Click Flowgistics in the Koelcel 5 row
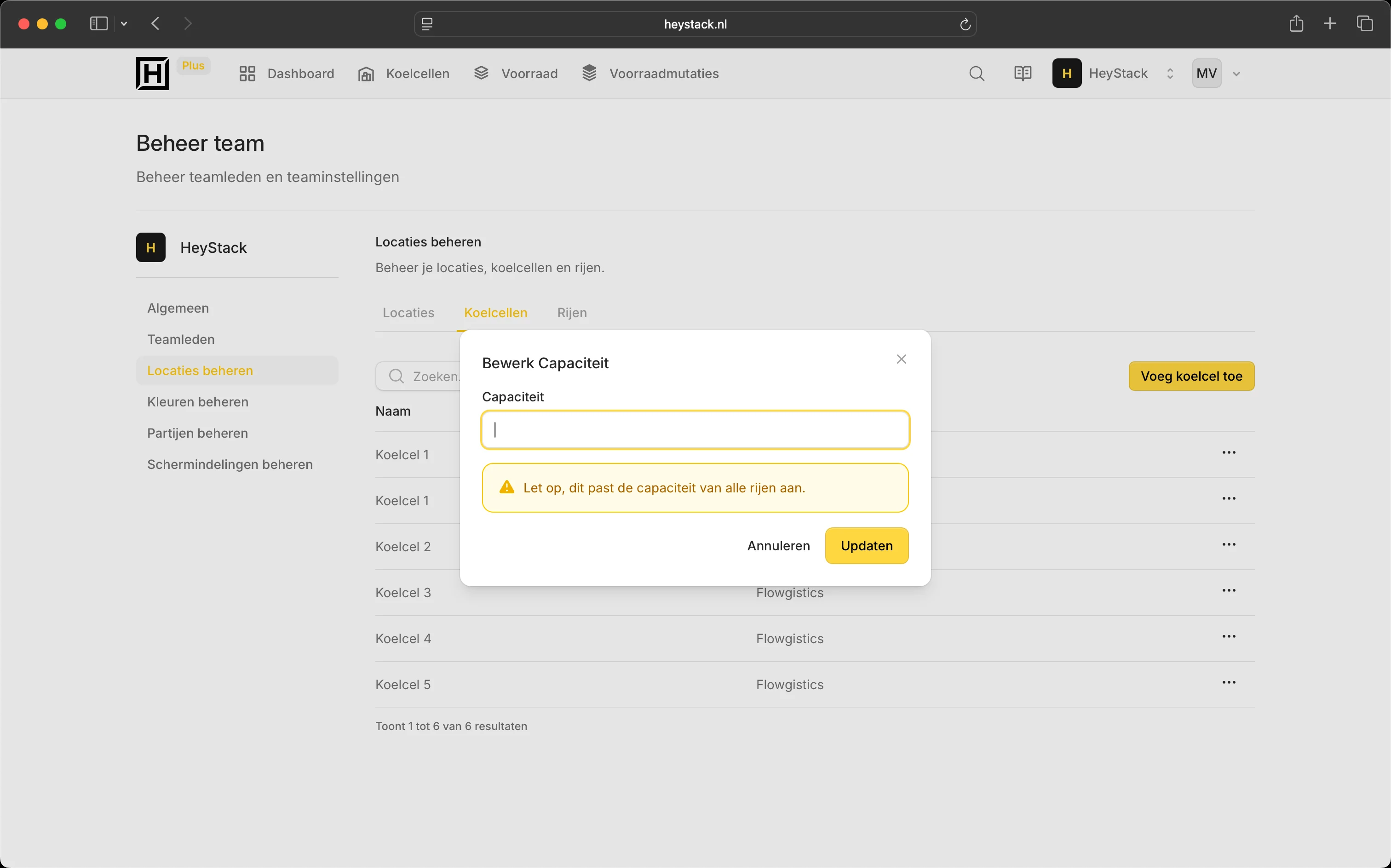1391x868 pixels. coord(790,685)
